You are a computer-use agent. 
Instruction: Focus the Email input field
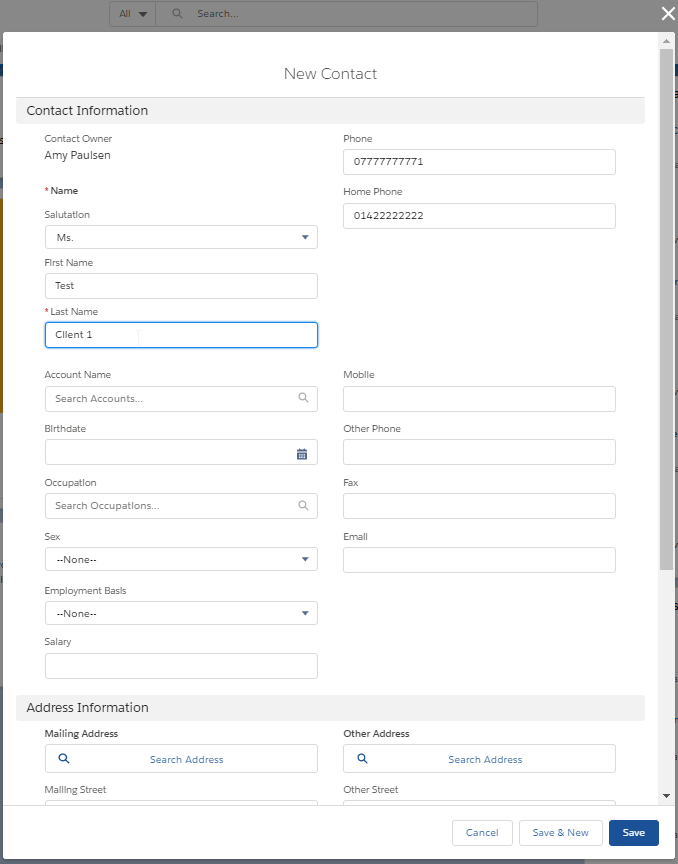pos(479,560)
